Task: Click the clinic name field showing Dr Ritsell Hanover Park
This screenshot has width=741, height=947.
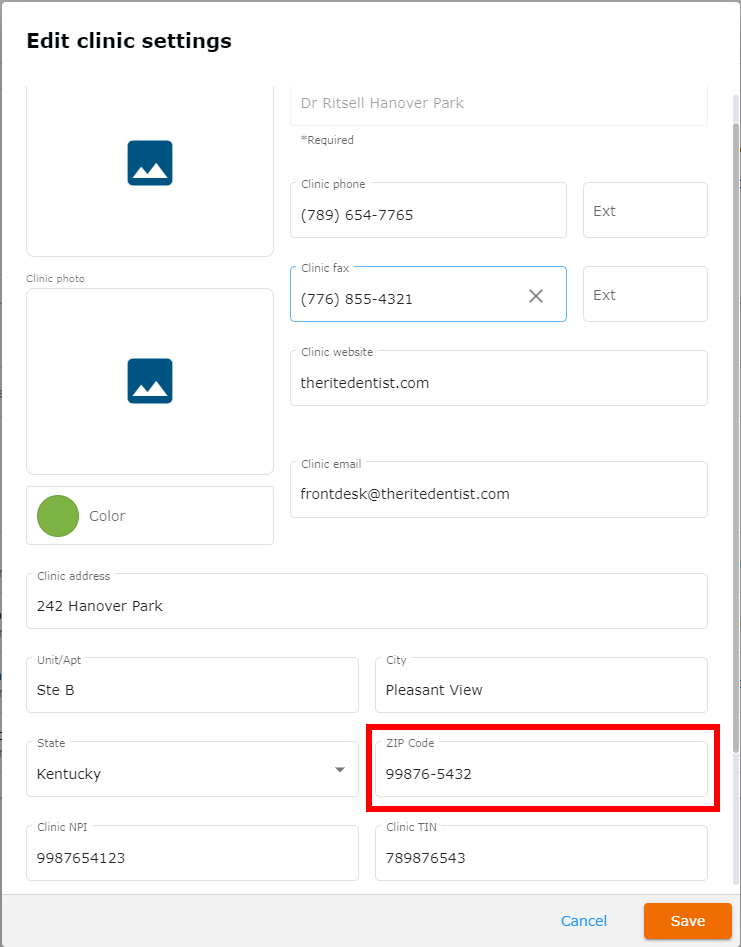Action: (499, 104)
